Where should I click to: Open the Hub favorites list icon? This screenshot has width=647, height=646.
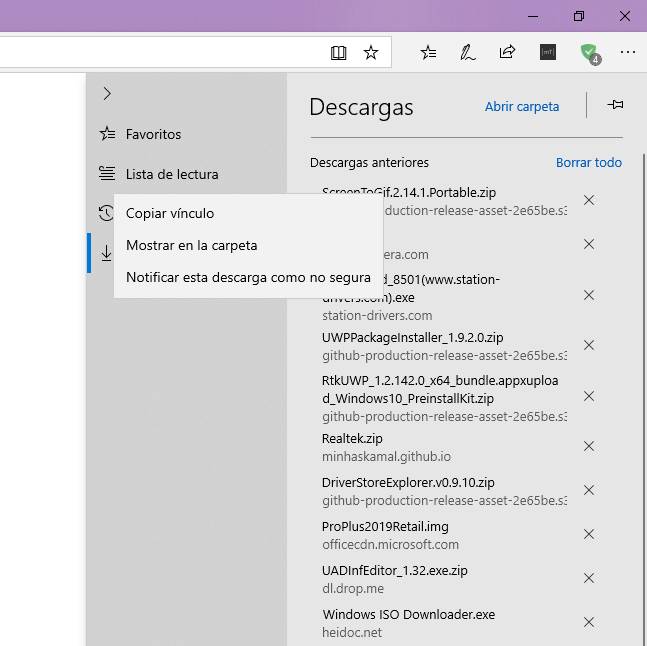pos(428,52)
